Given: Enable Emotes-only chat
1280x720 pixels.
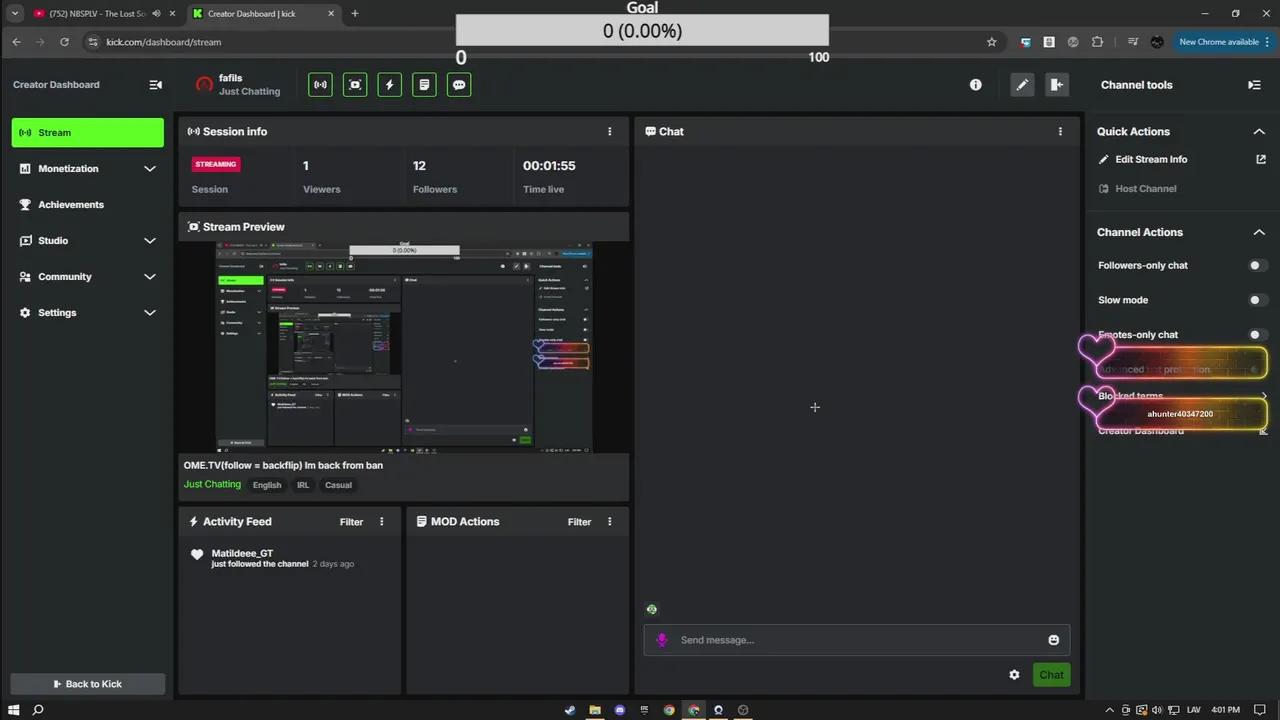Looking at the screenshot, I should [1255, 335].
